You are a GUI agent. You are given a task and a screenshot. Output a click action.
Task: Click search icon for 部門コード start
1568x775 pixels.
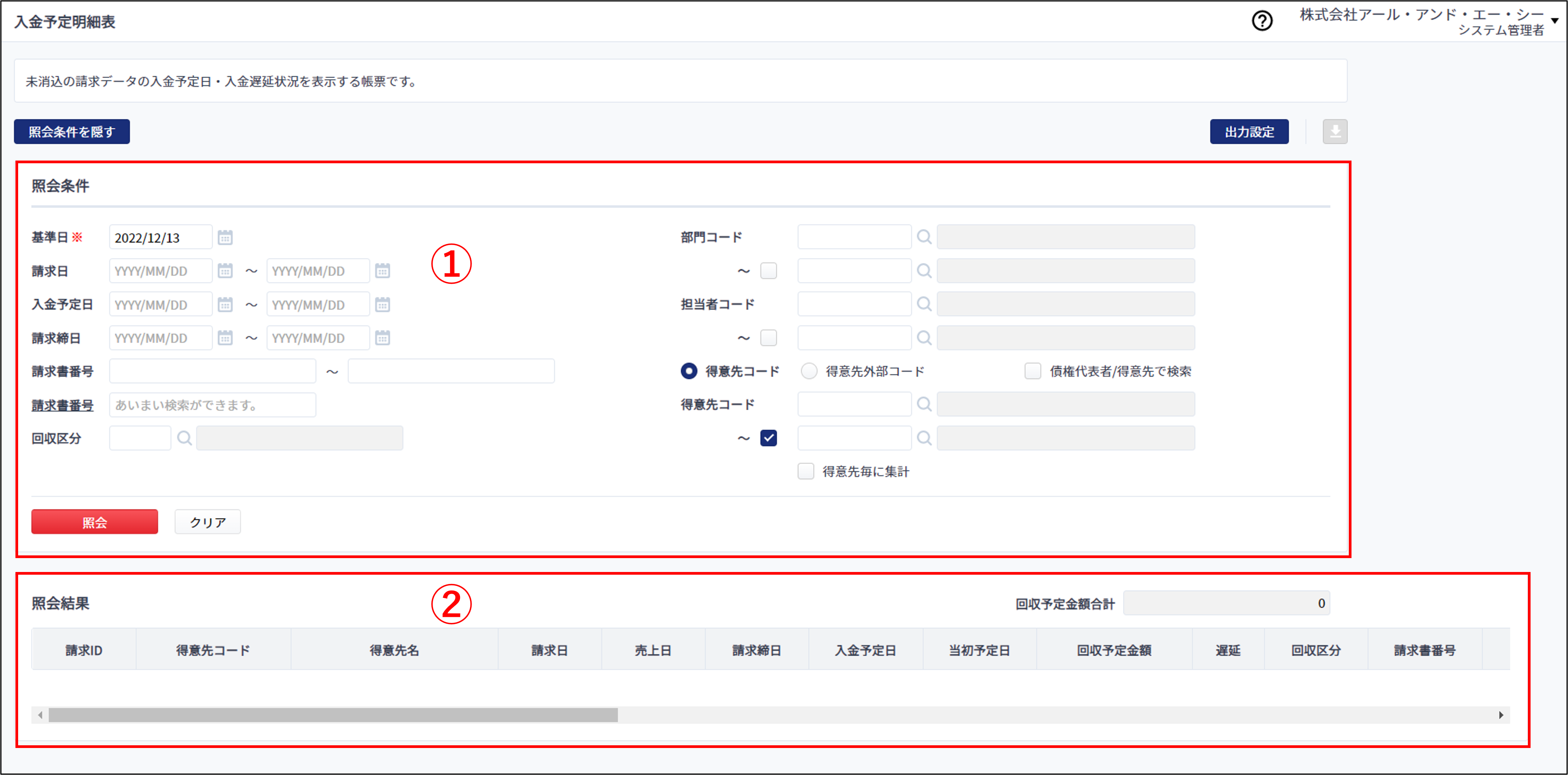click(x=924, y=237)
